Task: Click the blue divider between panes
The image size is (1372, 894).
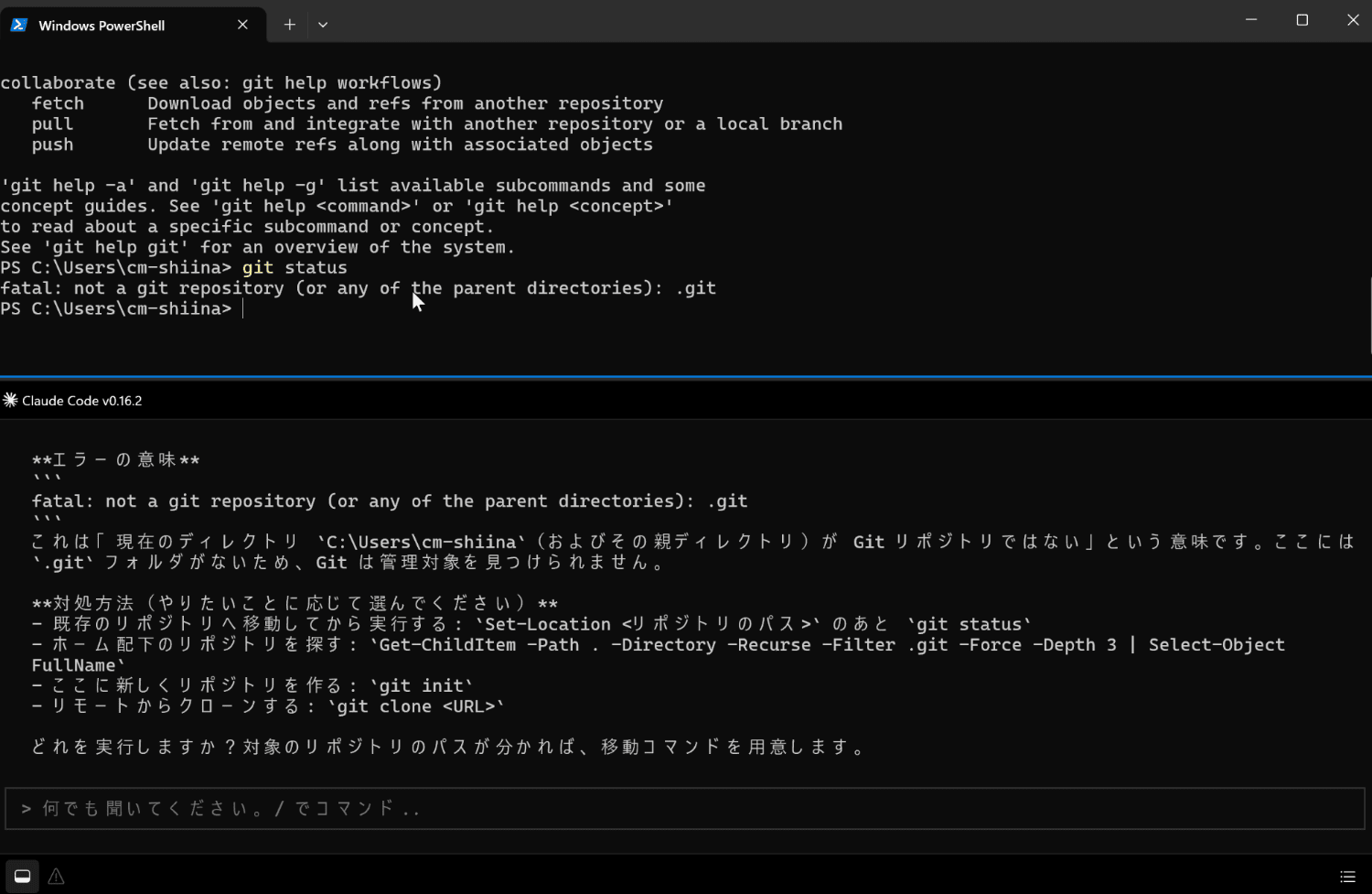Action: click(686, 377)
